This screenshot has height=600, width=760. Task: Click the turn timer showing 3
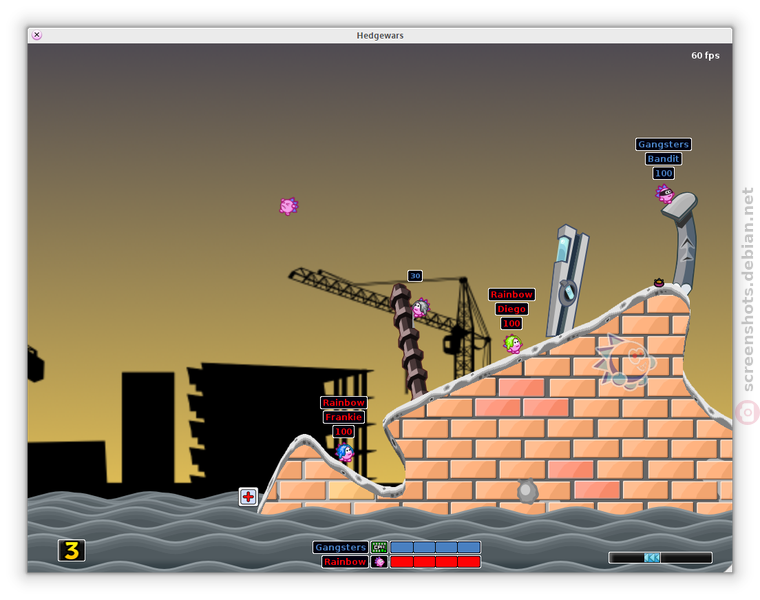(x=72, y=551)
